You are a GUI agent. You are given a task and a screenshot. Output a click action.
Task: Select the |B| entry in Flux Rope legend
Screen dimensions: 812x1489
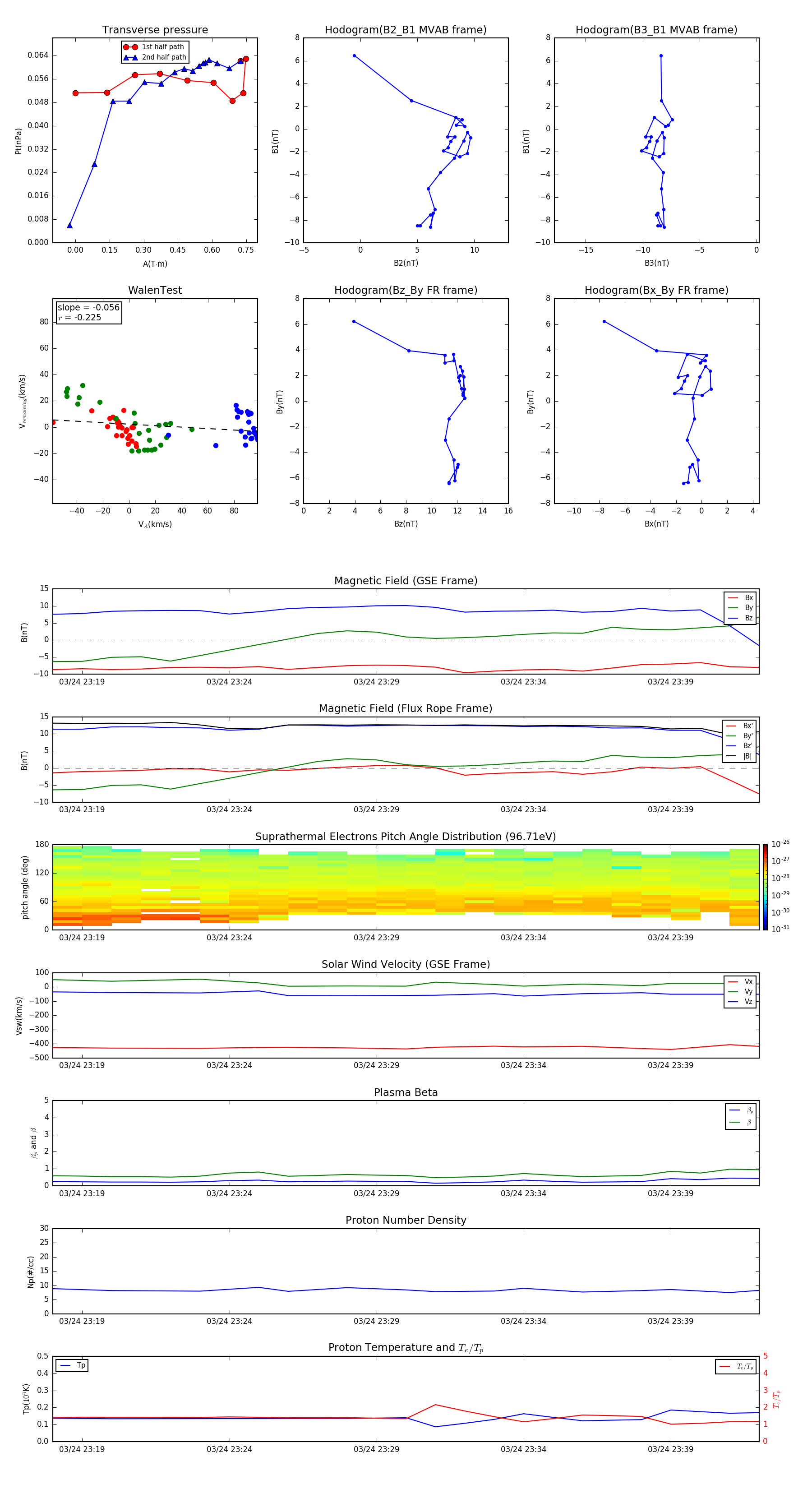(x=739, y=756)
